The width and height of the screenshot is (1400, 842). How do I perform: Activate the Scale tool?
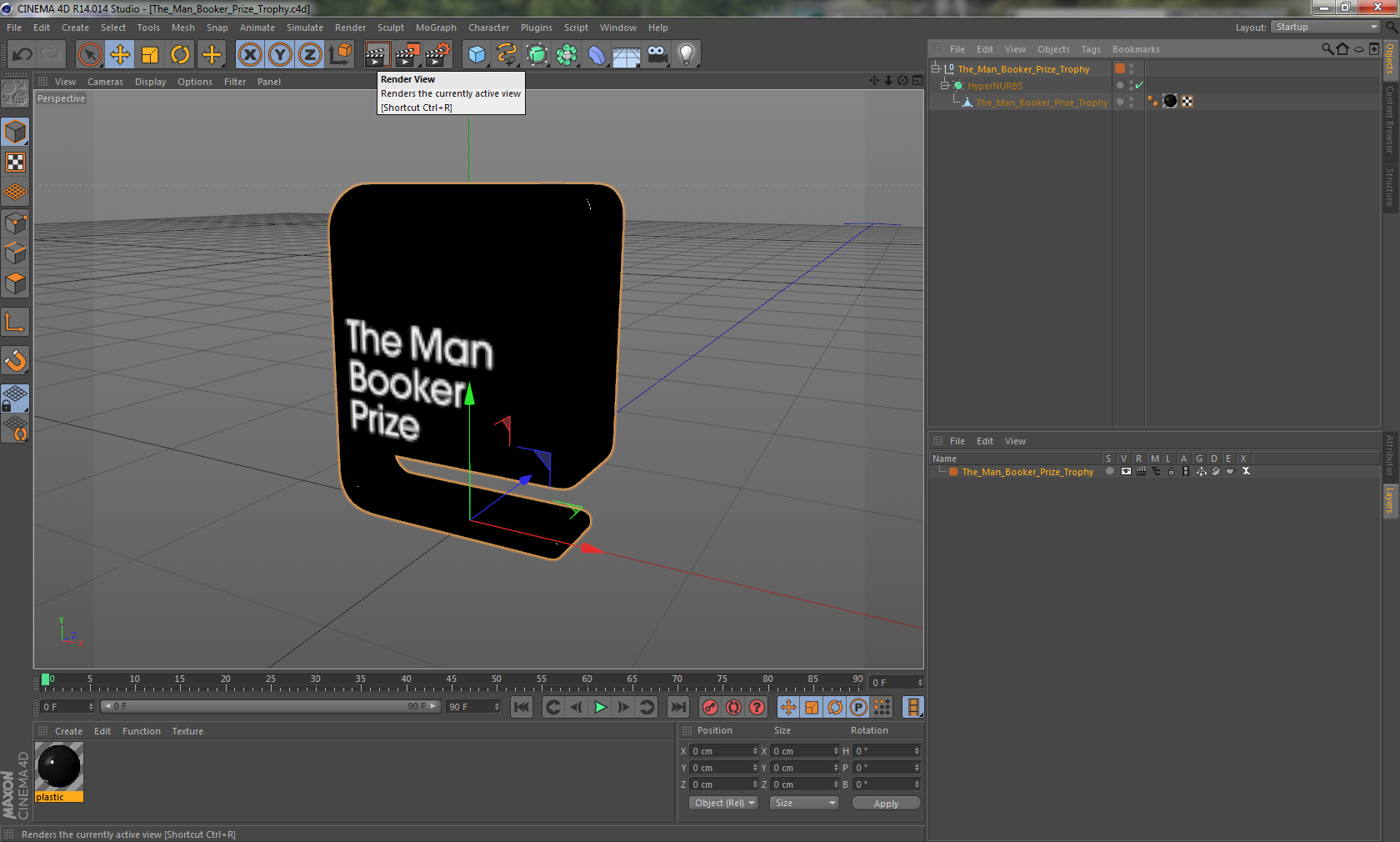pyautogui.click(x=150, y=55)
